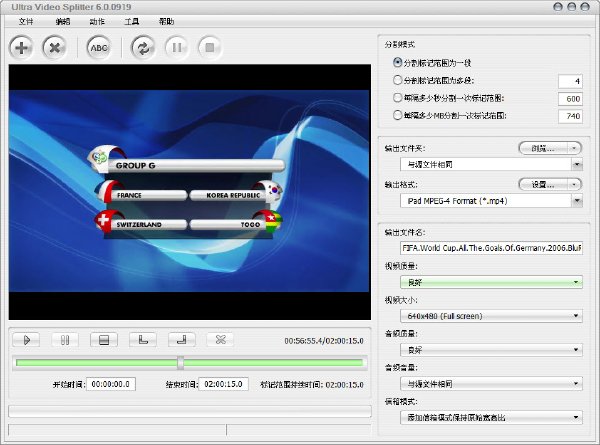
Task: Click the full-screen preview button under video
Action: tap(104, 340)
